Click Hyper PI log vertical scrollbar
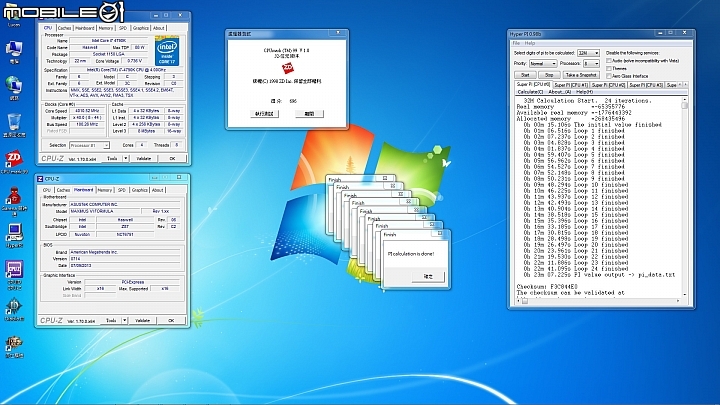720x405 pixels. [x=684, y=197]
